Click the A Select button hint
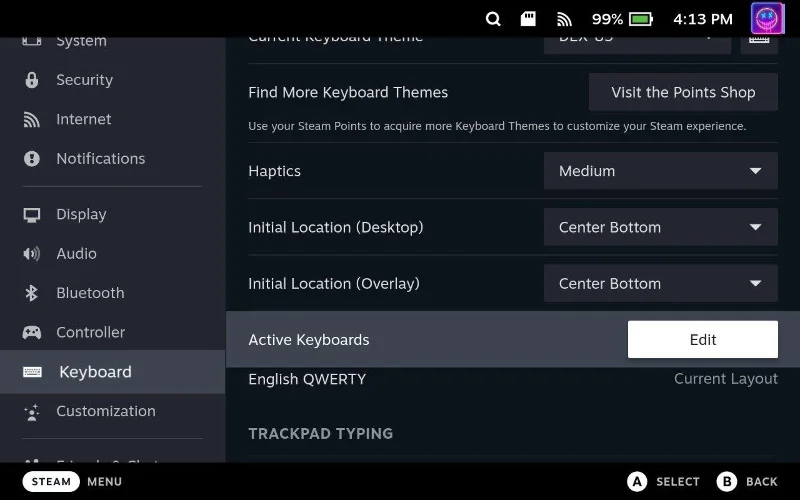 (x=663, y=482)
